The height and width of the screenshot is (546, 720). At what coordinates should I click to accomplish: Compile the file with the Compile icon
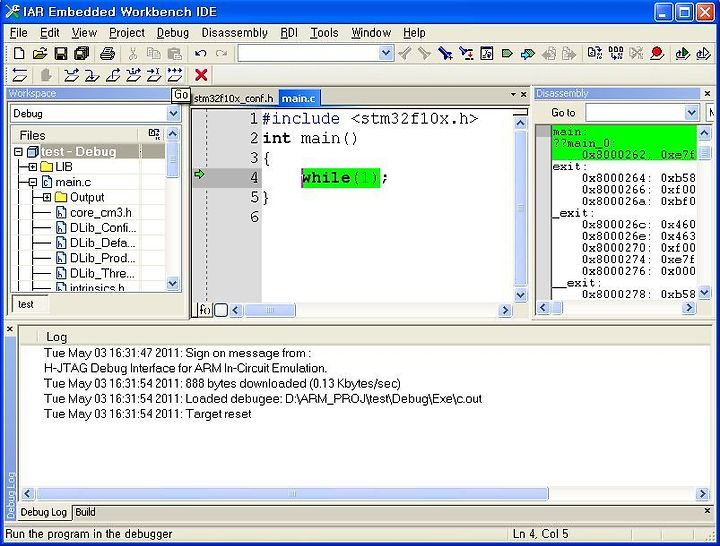point(595,54)
